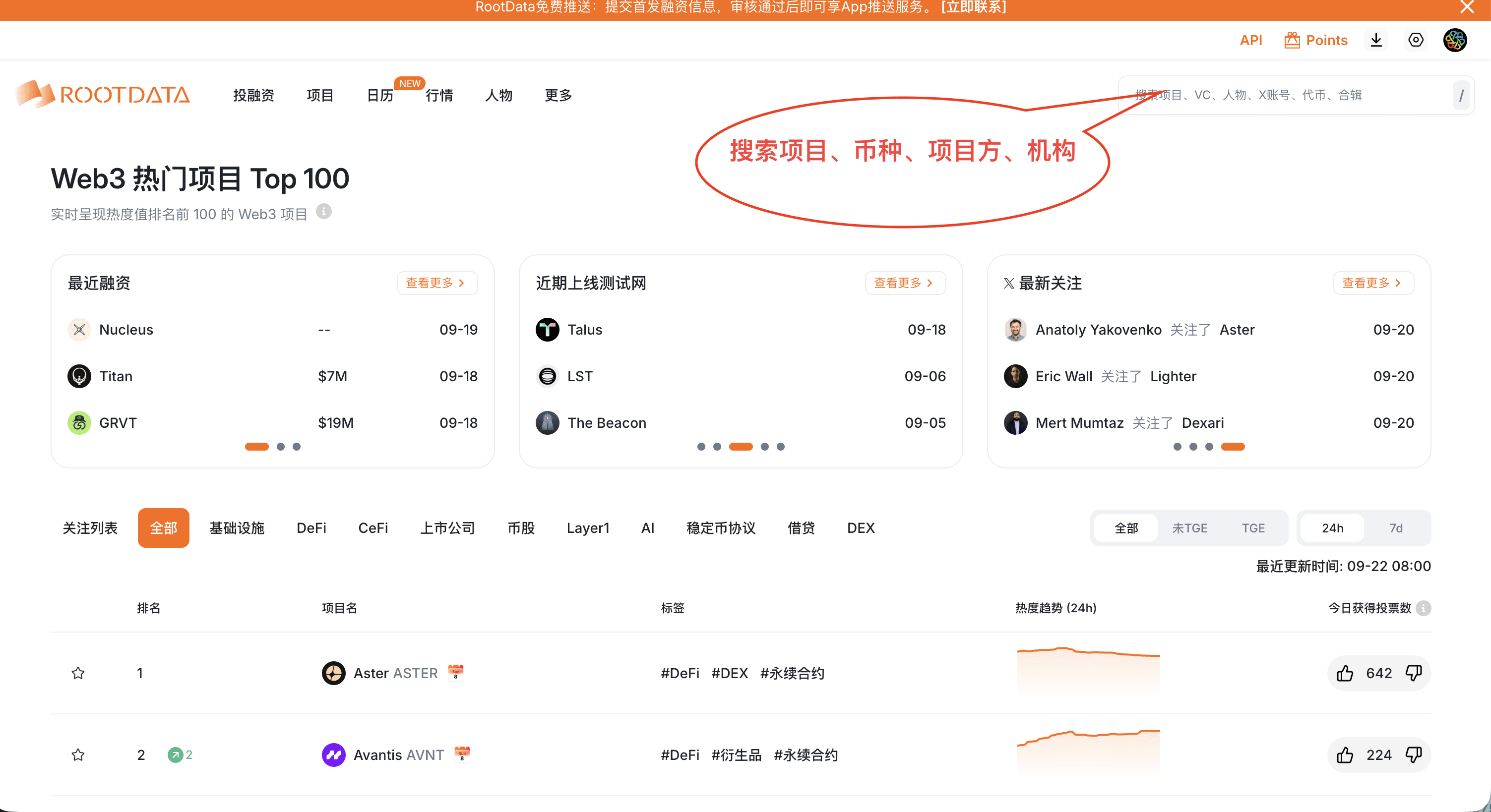Click the download app icon in header
This screenshot has height=812, width=1491.
pyautogui.click(x=1376, y=40)
